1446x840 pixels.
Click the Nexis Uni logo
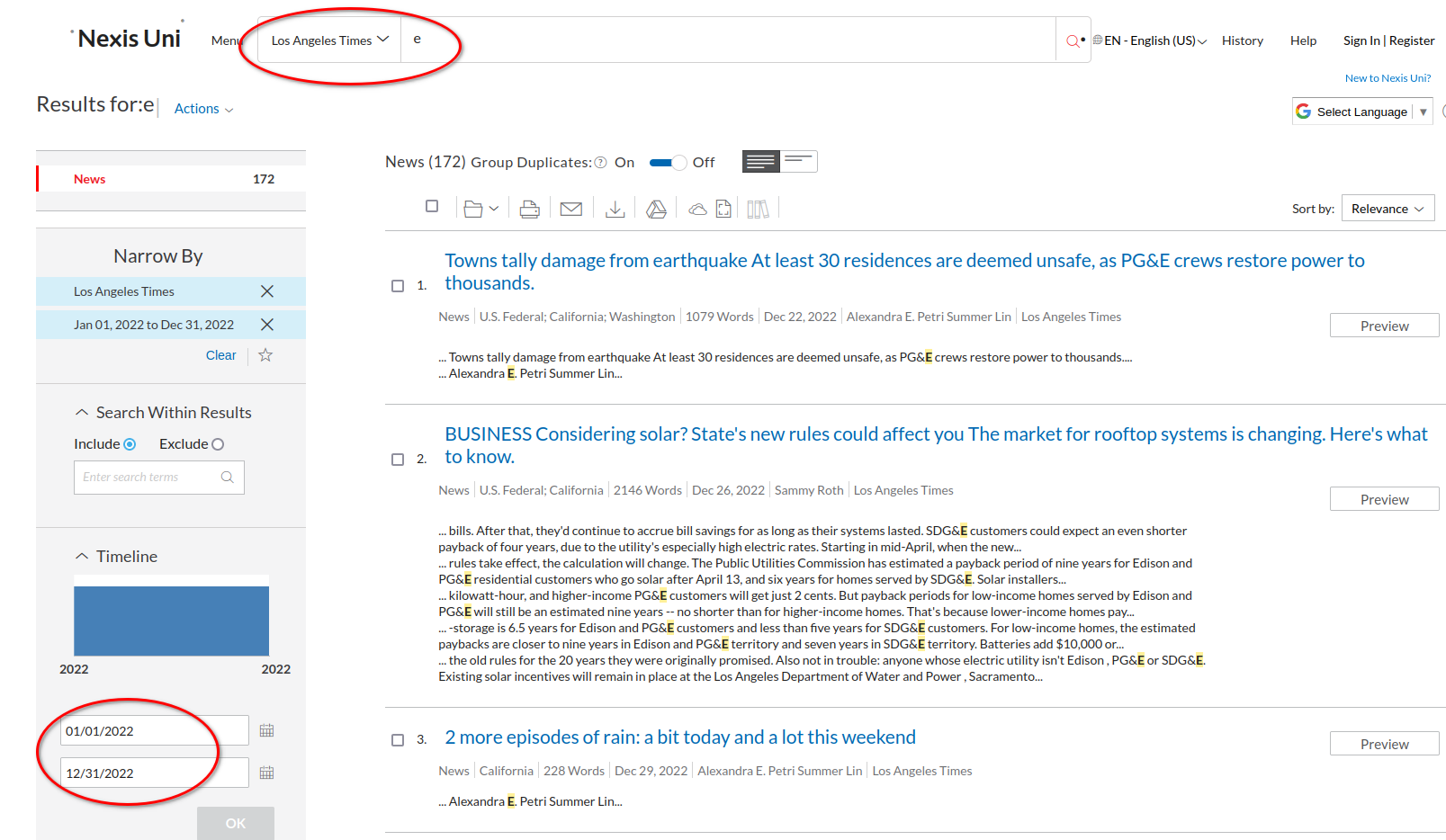128,38
